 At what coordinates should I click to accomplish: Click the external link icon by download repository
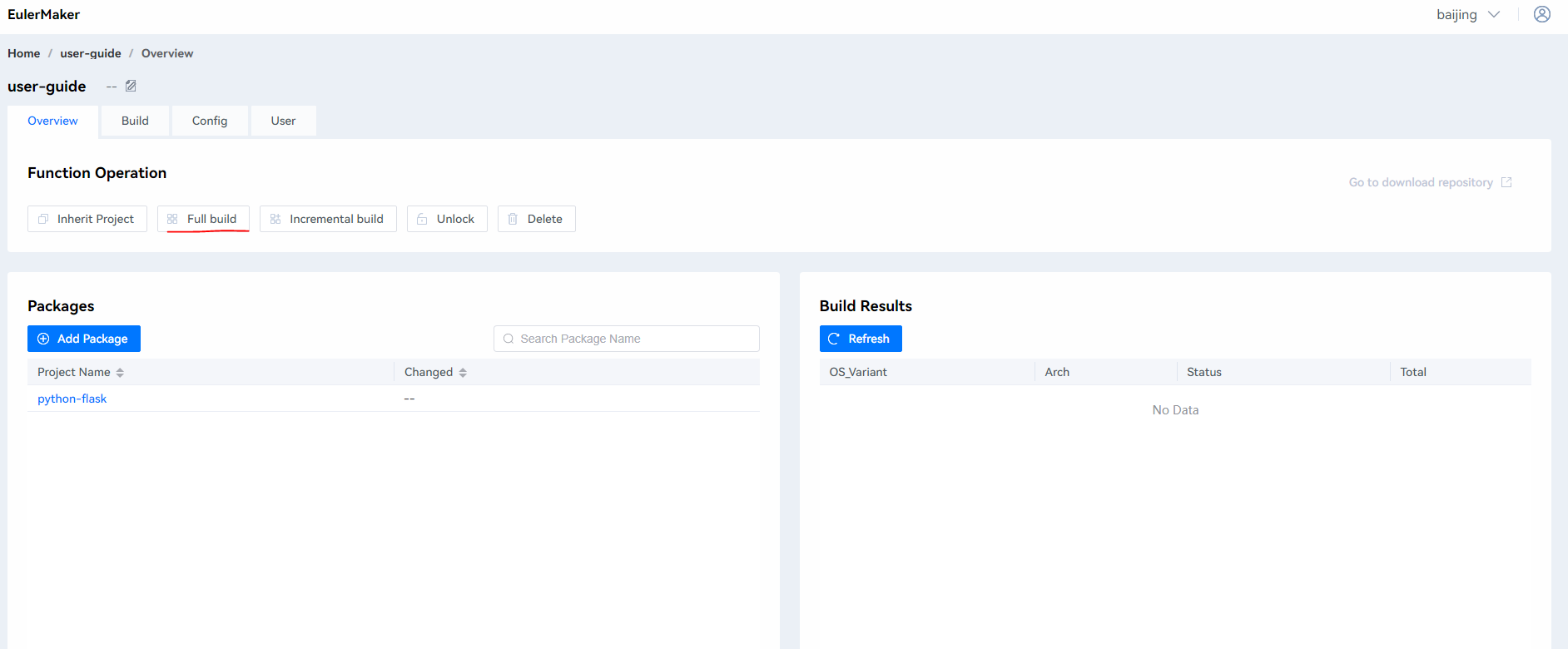click(1506, 182)
